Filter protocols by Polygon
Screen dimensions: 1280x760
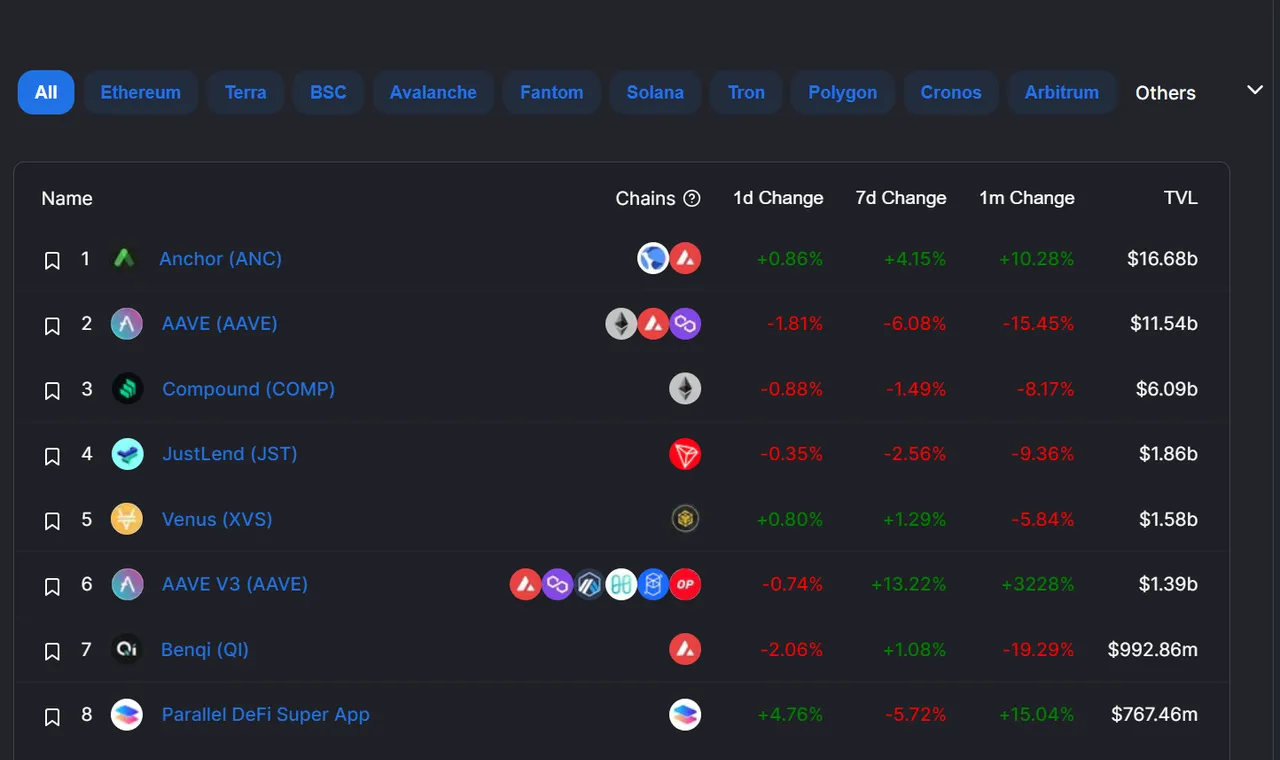click(x=843, y=92)
